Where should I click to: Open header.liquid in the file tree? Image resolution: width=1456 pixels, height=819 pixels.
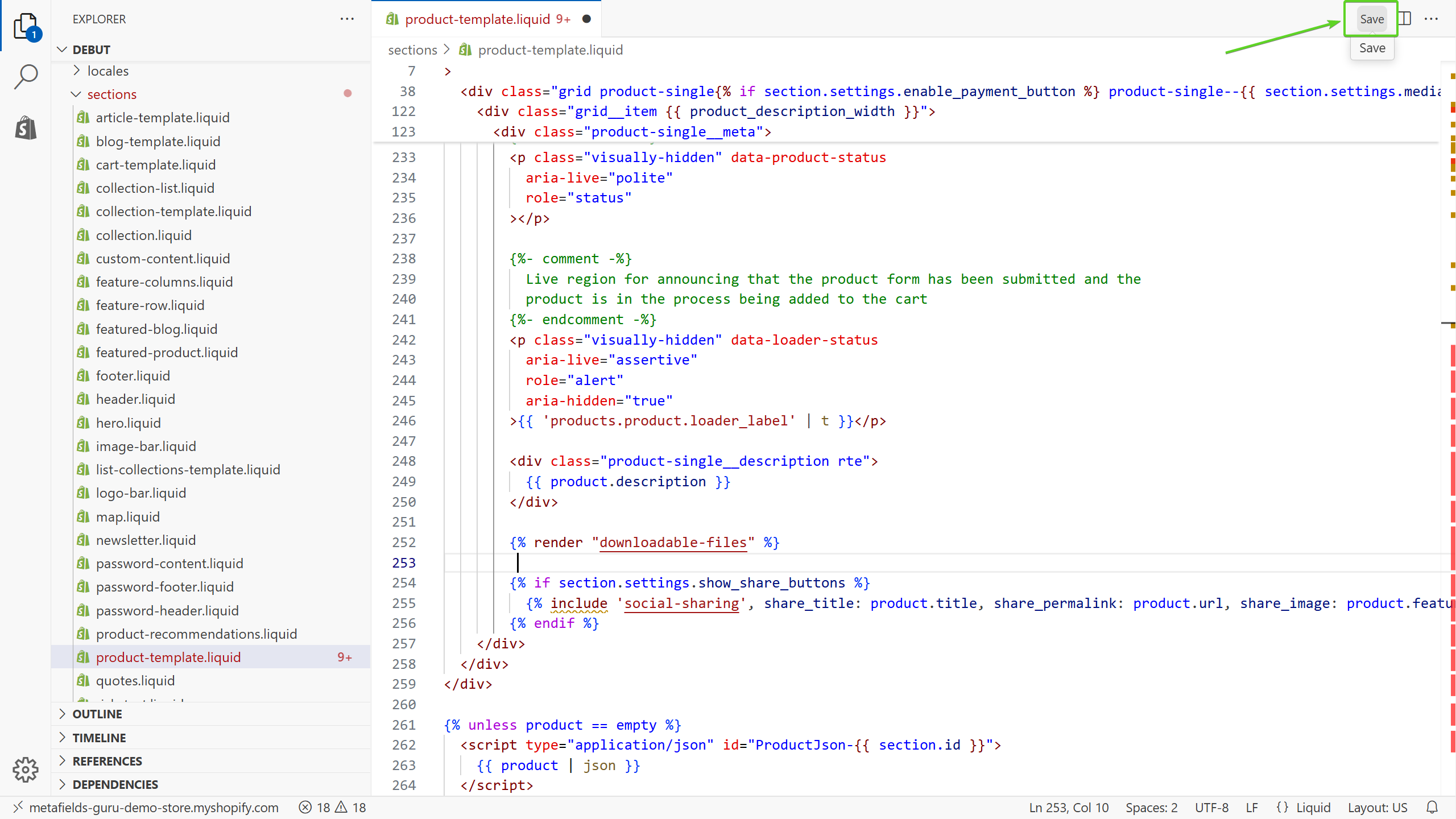(x=135, y=399)
